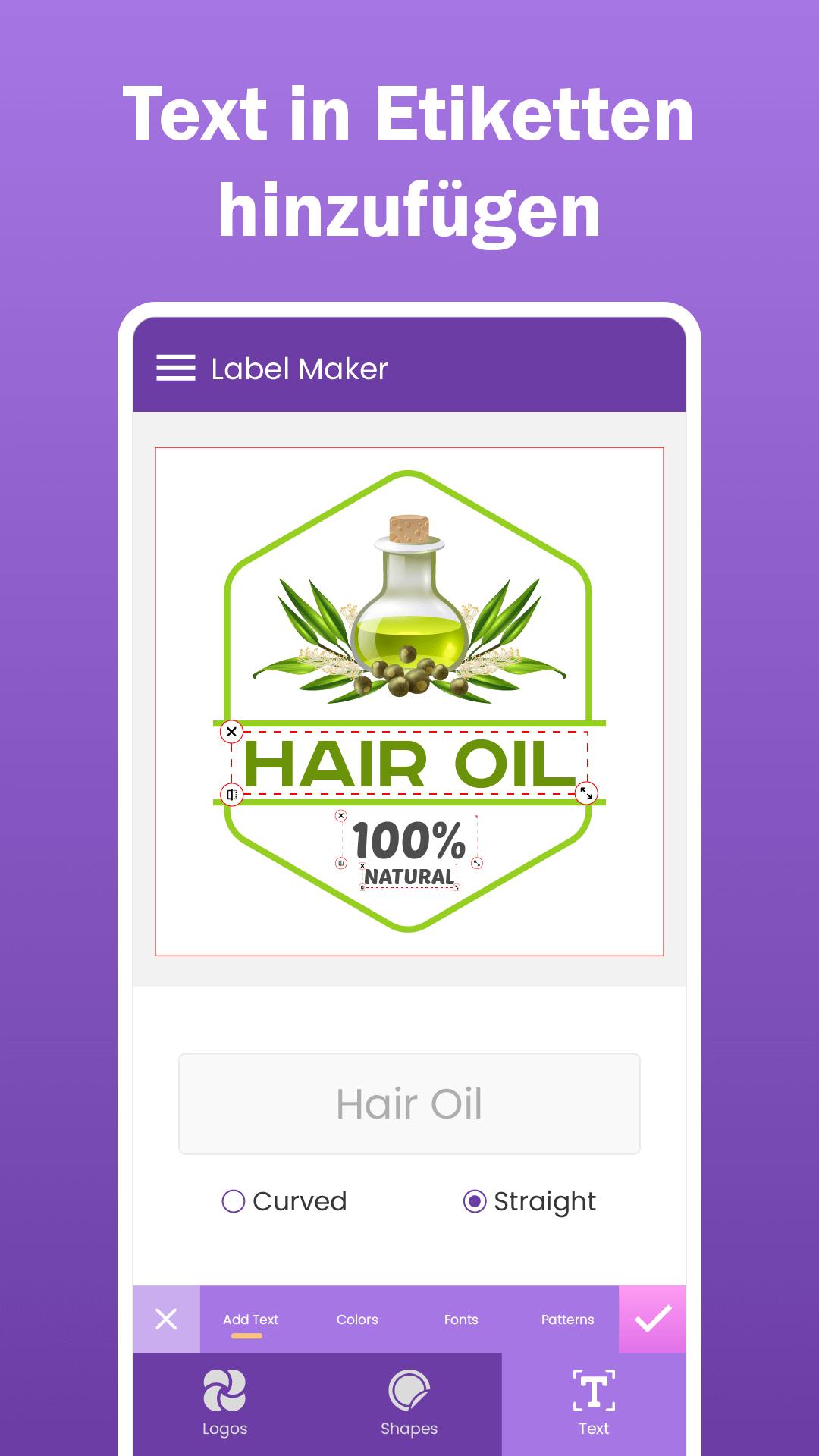The image size is (819, 1456).
Task: Confirm the text with the checkmark button
Action: pos(652,1319)
